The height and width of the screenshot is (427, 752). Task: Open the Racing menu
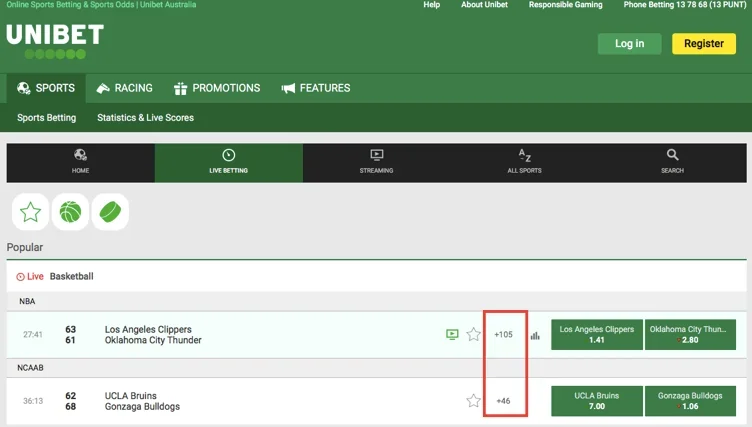point(124,88)
